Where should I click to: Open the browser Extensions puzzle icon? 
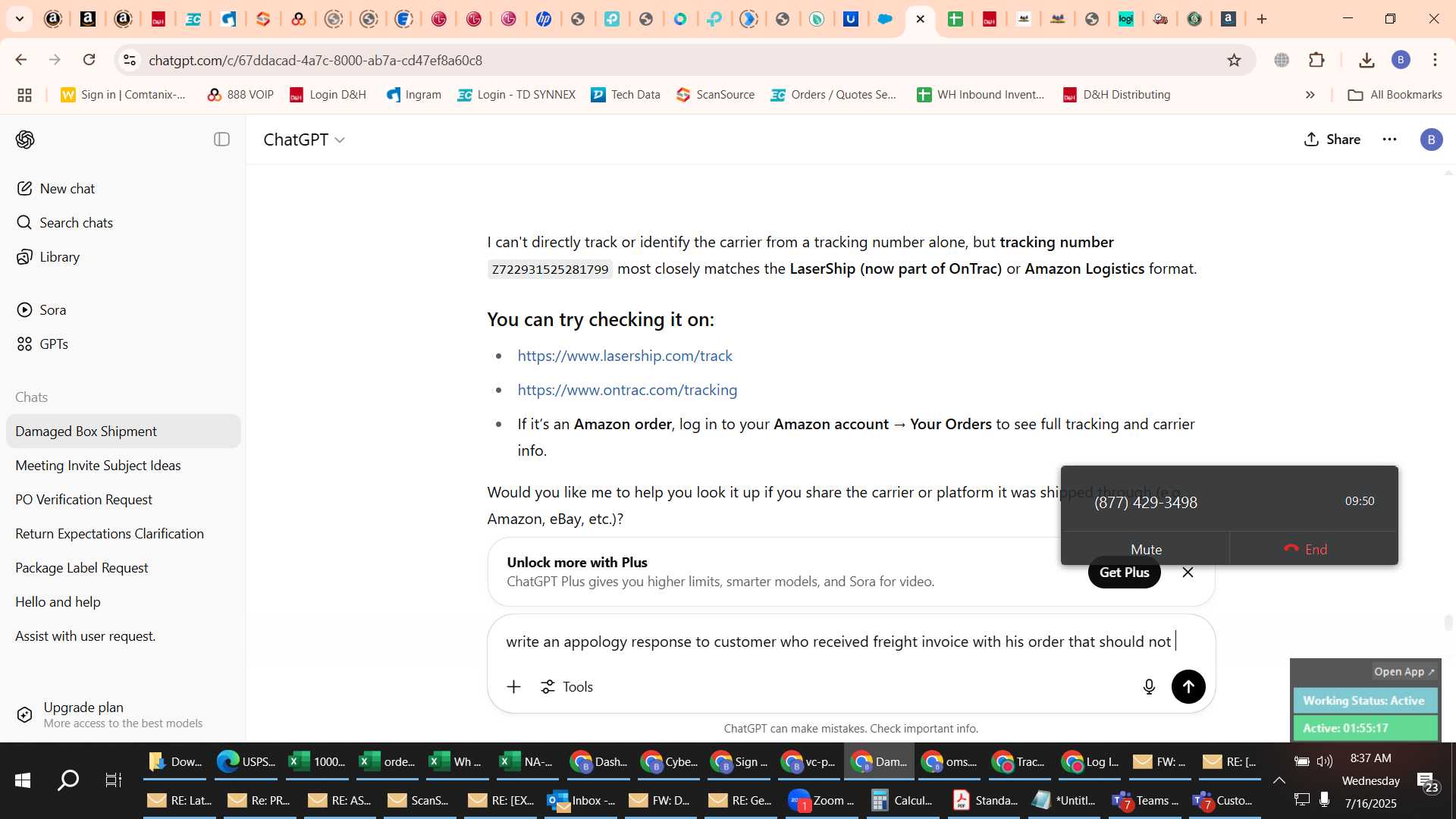pos(1316,60)
